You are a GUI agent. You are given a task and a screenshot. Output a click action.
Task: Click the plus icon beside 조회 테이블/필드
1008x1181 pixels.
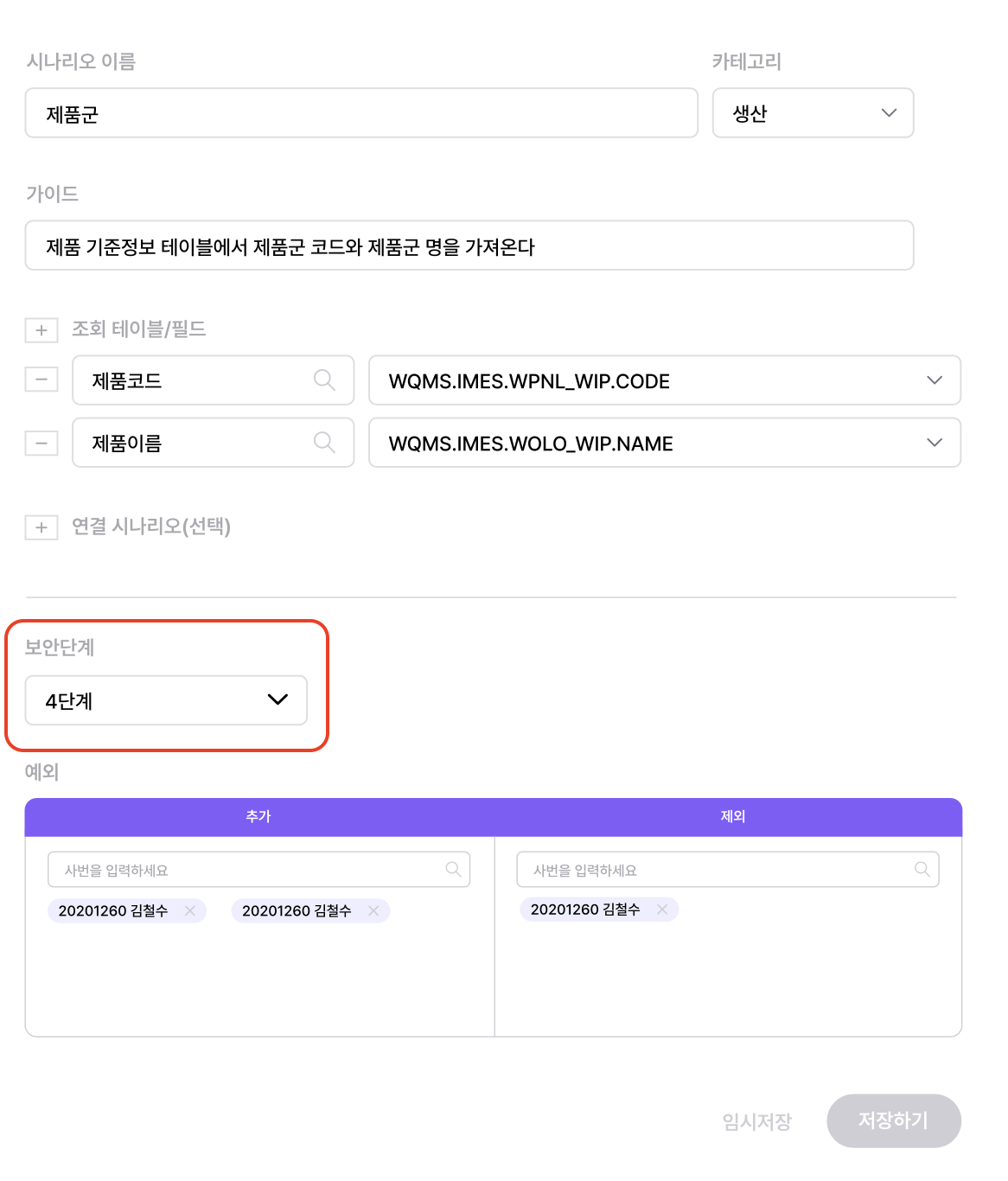click(x=41, y=329)
